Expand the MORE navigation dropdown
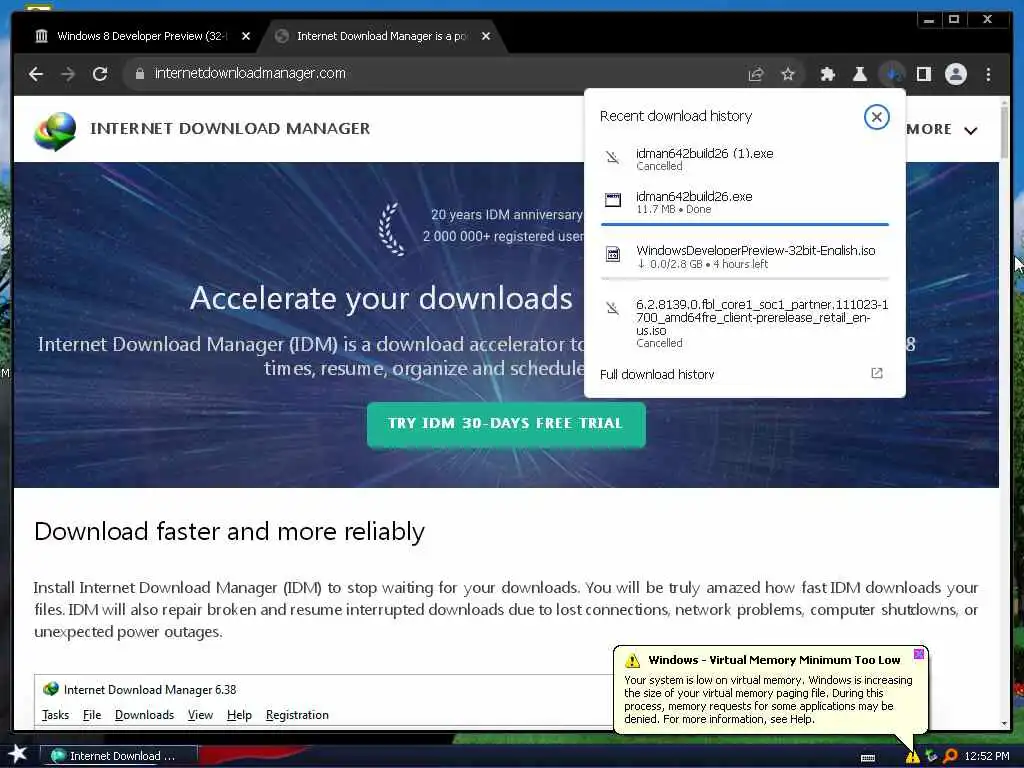 click(x=941, y=129)
